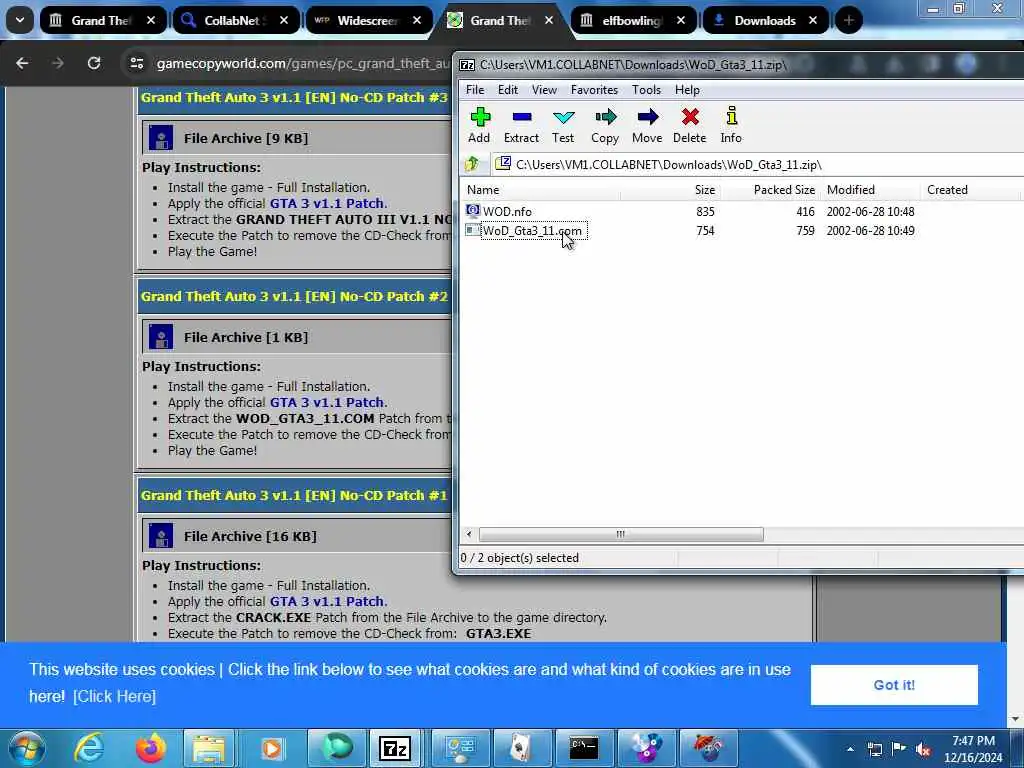Open the Edit menu in 7-Zip
The image size is (1024, 768).
pos(507,89)
